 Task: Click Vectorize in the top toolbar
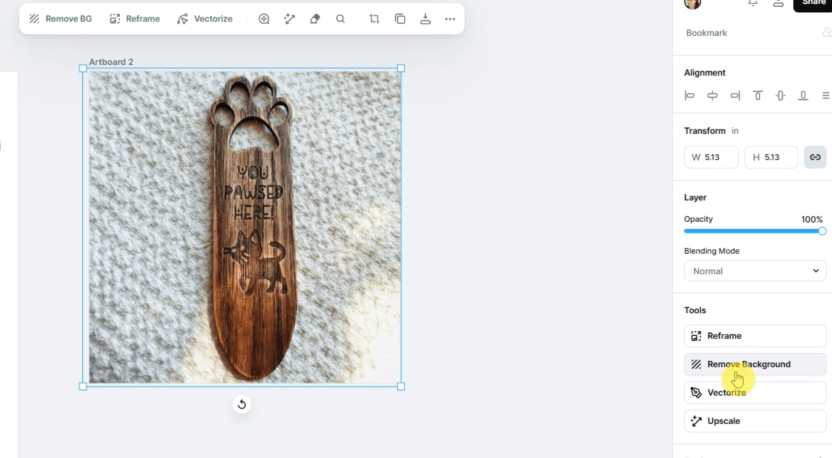[205, 19]
